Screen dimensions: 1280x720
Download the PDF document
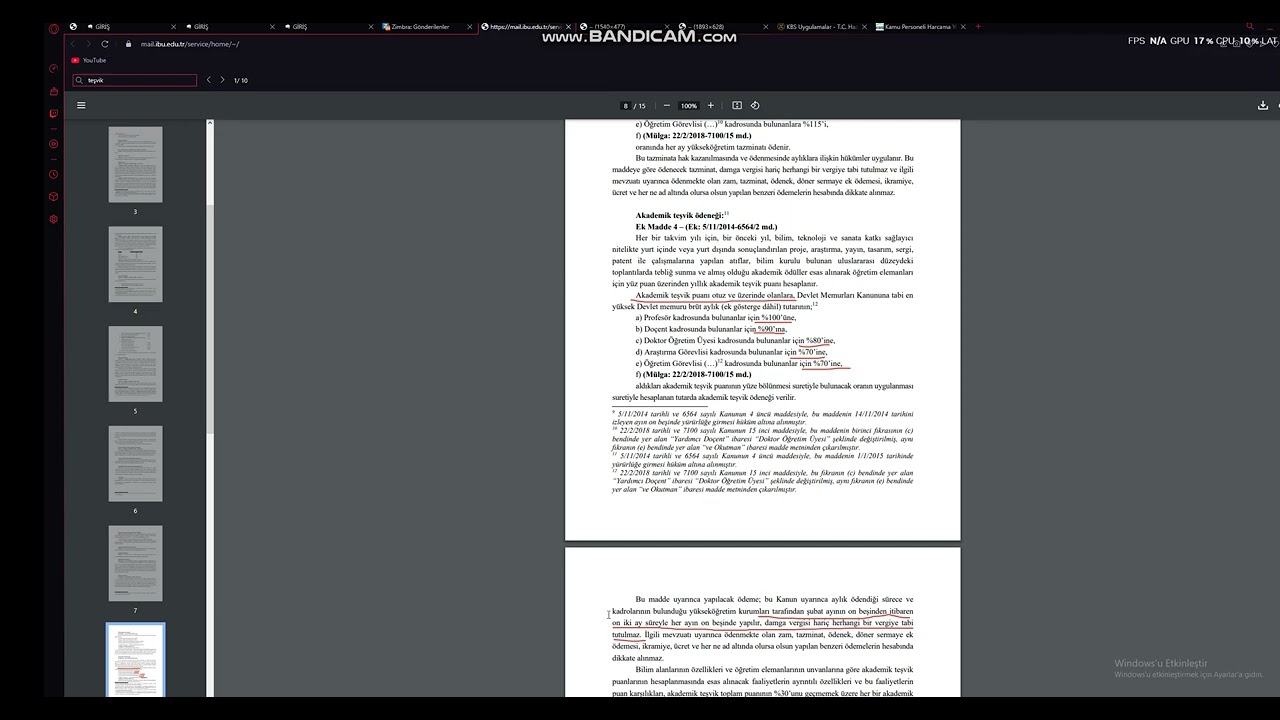click(x=1263, y=105)
